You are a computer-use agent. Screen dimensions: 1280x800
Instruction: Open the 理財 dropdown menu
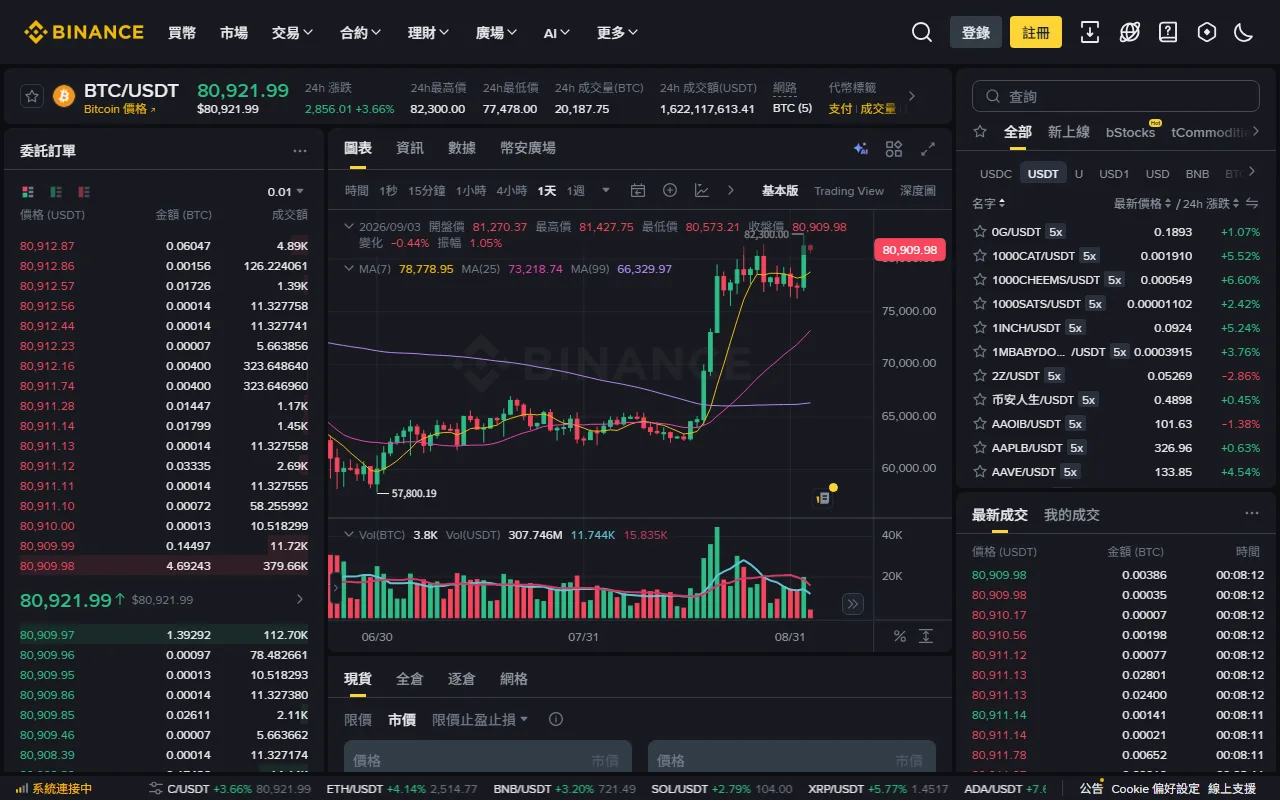click(x=428, y=33)
